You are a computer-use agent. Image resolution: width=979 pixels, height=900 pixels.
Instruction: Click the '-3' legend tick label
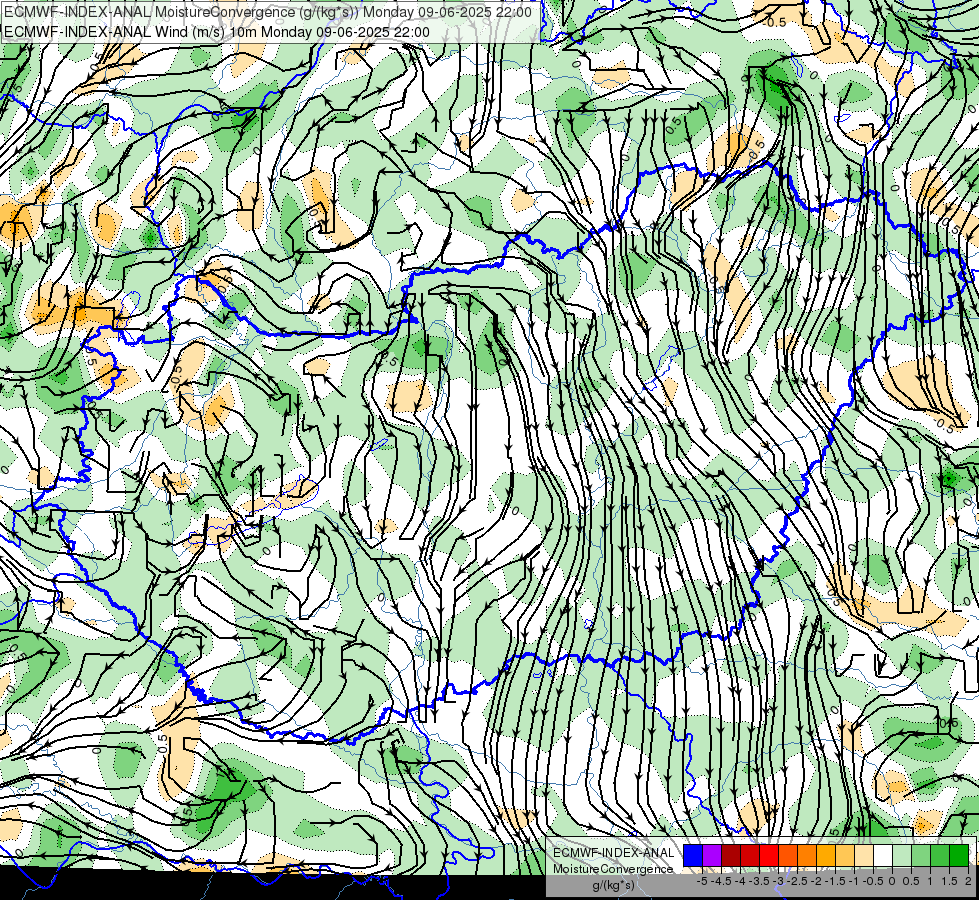(x=779, y=881)
